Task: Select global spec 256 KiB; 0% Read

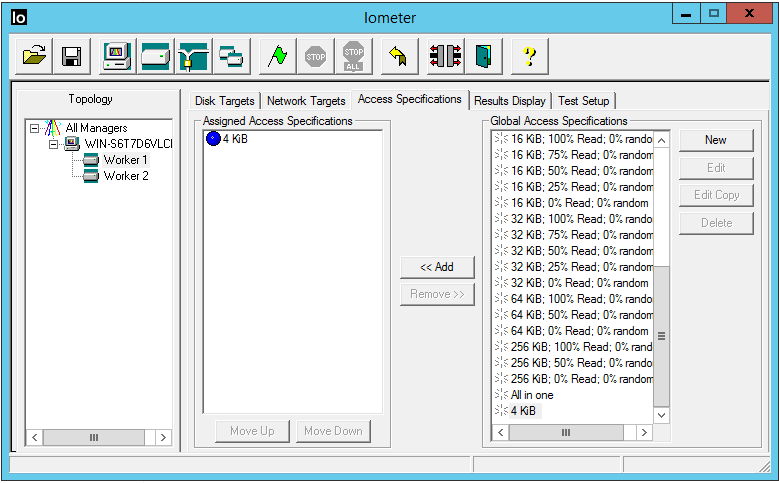Action: point(581,379)
